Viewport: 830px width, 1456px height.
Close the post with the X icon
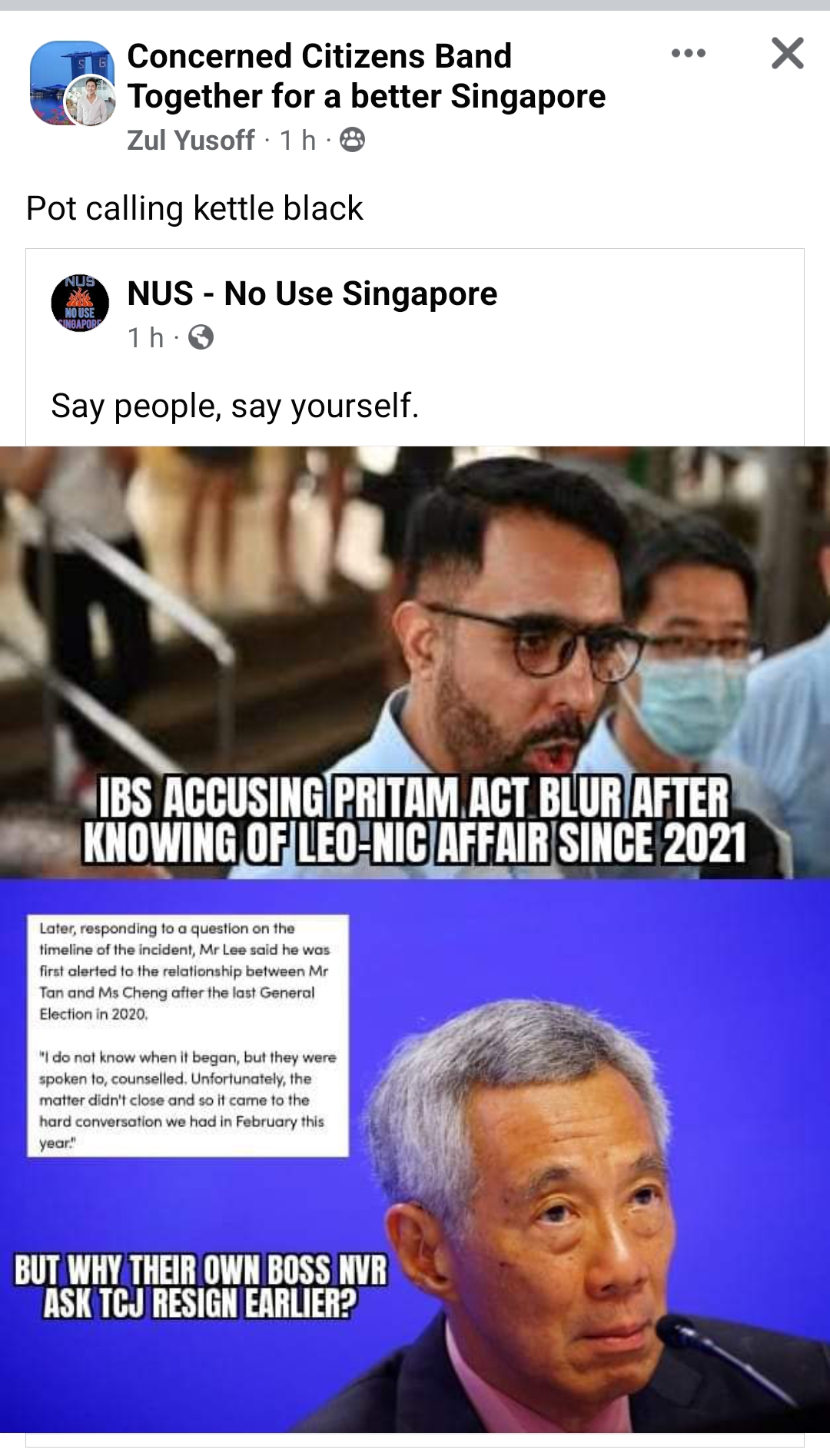tap(788, 53)
